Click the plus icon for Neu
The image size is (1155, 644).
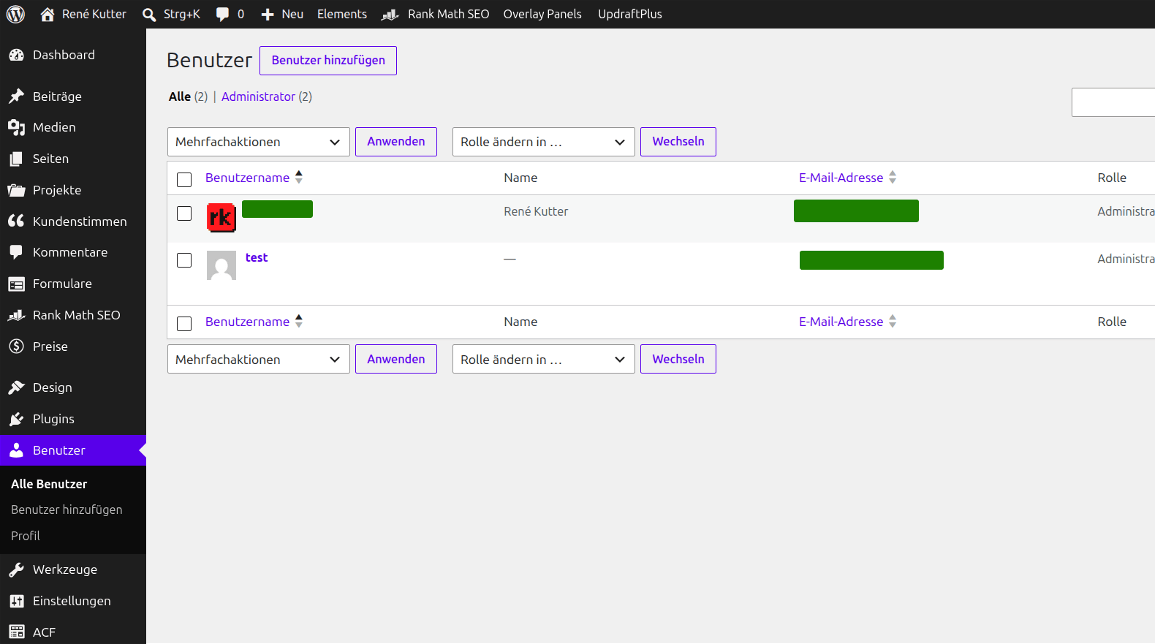coord(267,14)
